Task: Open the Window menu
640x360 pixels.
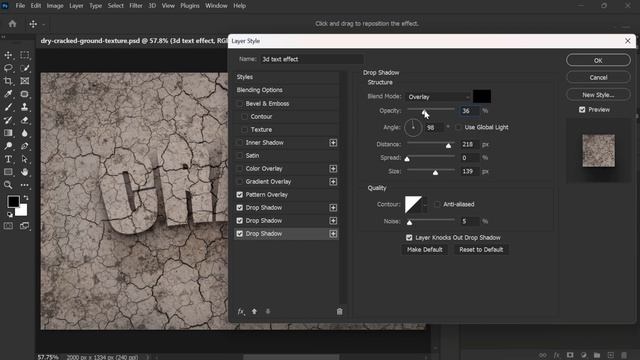Action: (216, 6)
